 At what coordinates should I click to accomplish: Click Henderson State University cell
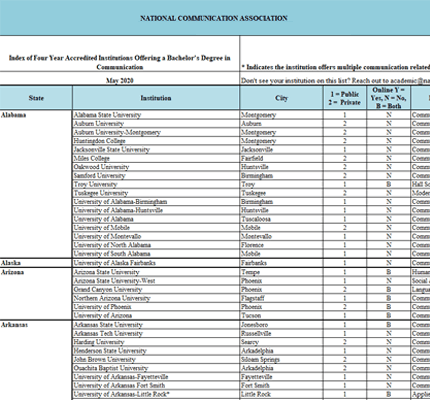(x=156, y=351)
